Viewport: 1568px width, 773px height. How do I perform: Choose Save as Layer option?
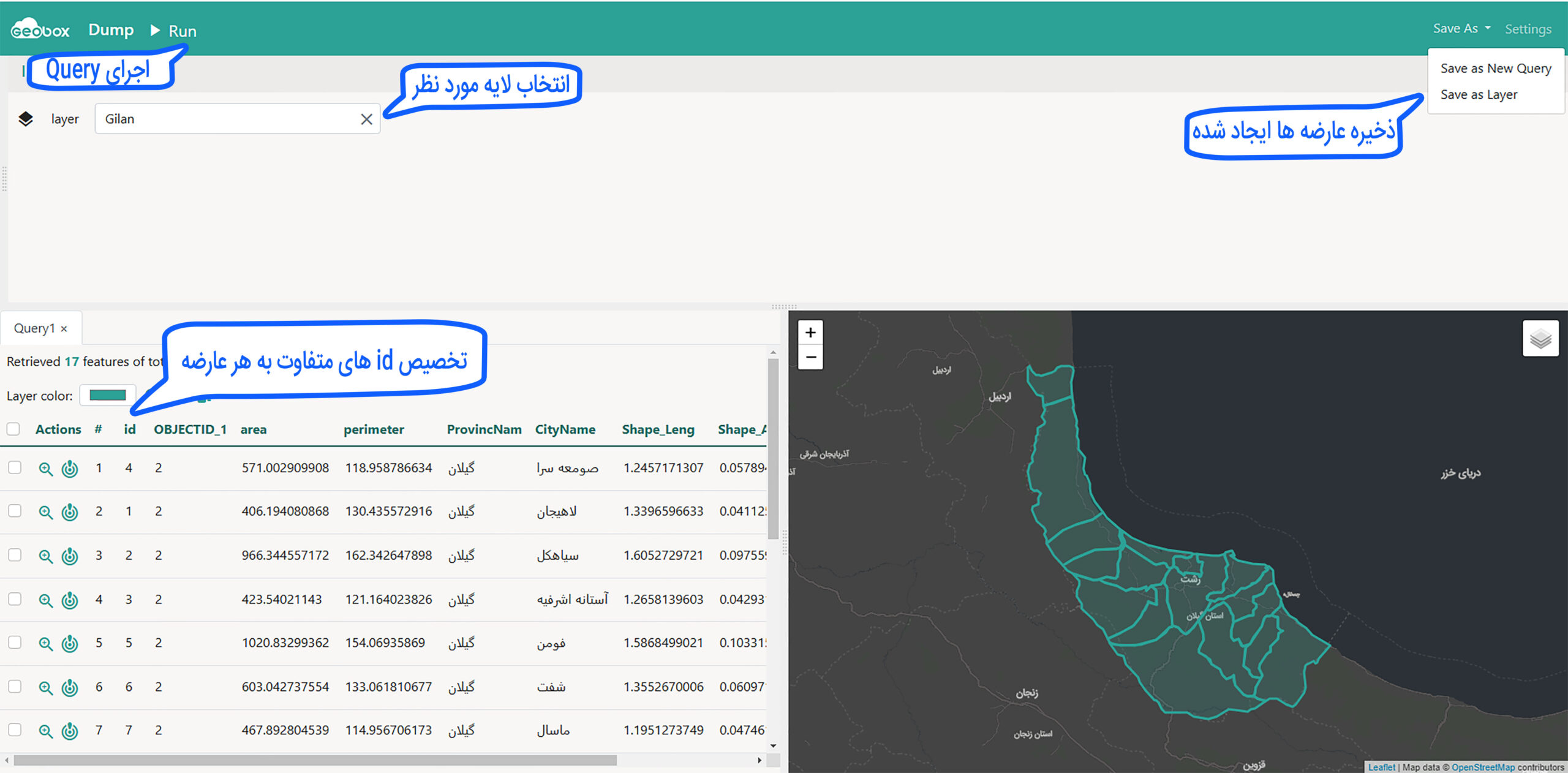pyautogui.click(x=1479, y=95)
